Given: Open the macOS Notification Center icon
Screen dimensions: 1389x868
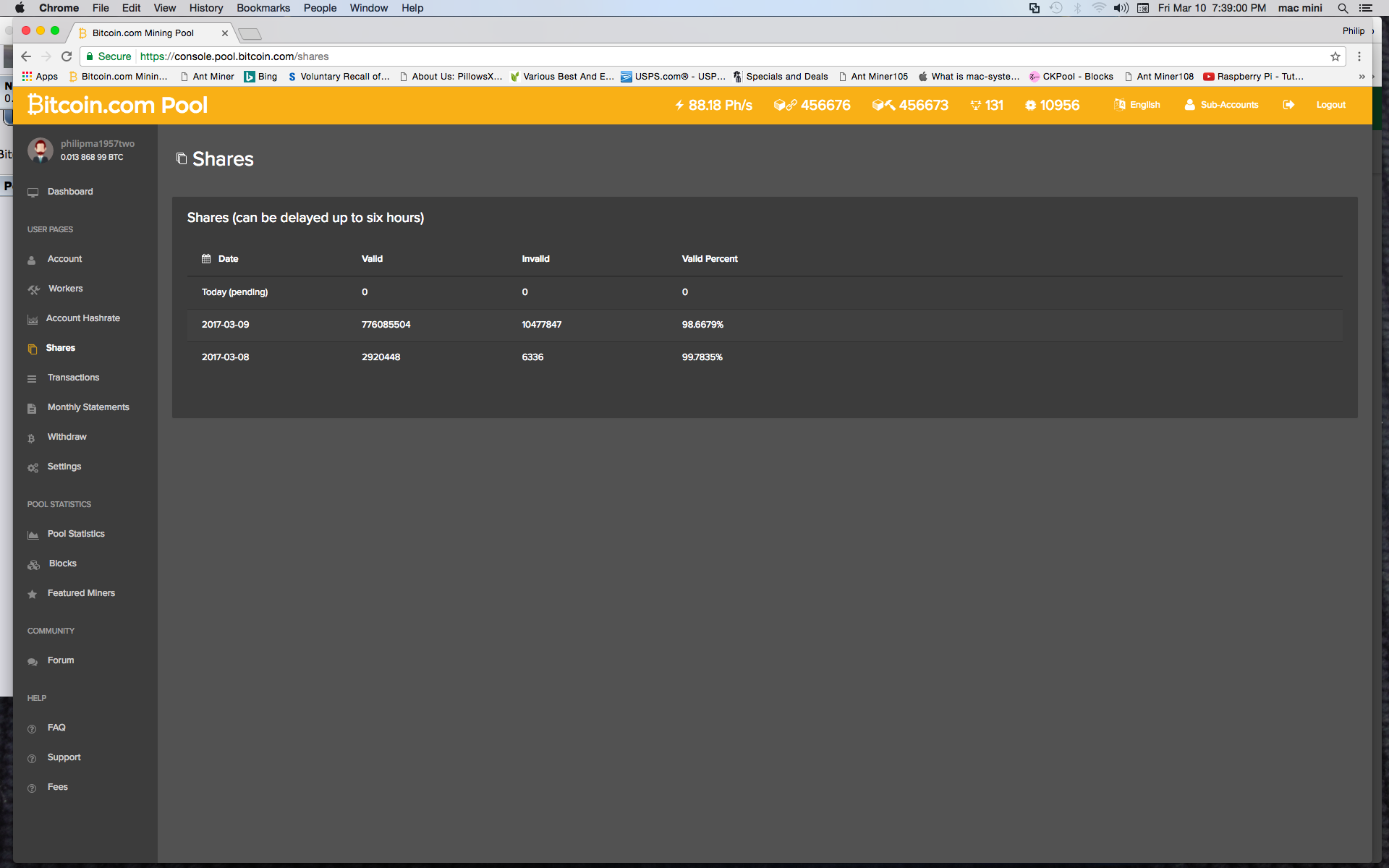Looking at the screenshot, I should click(x=1366, y=8).
